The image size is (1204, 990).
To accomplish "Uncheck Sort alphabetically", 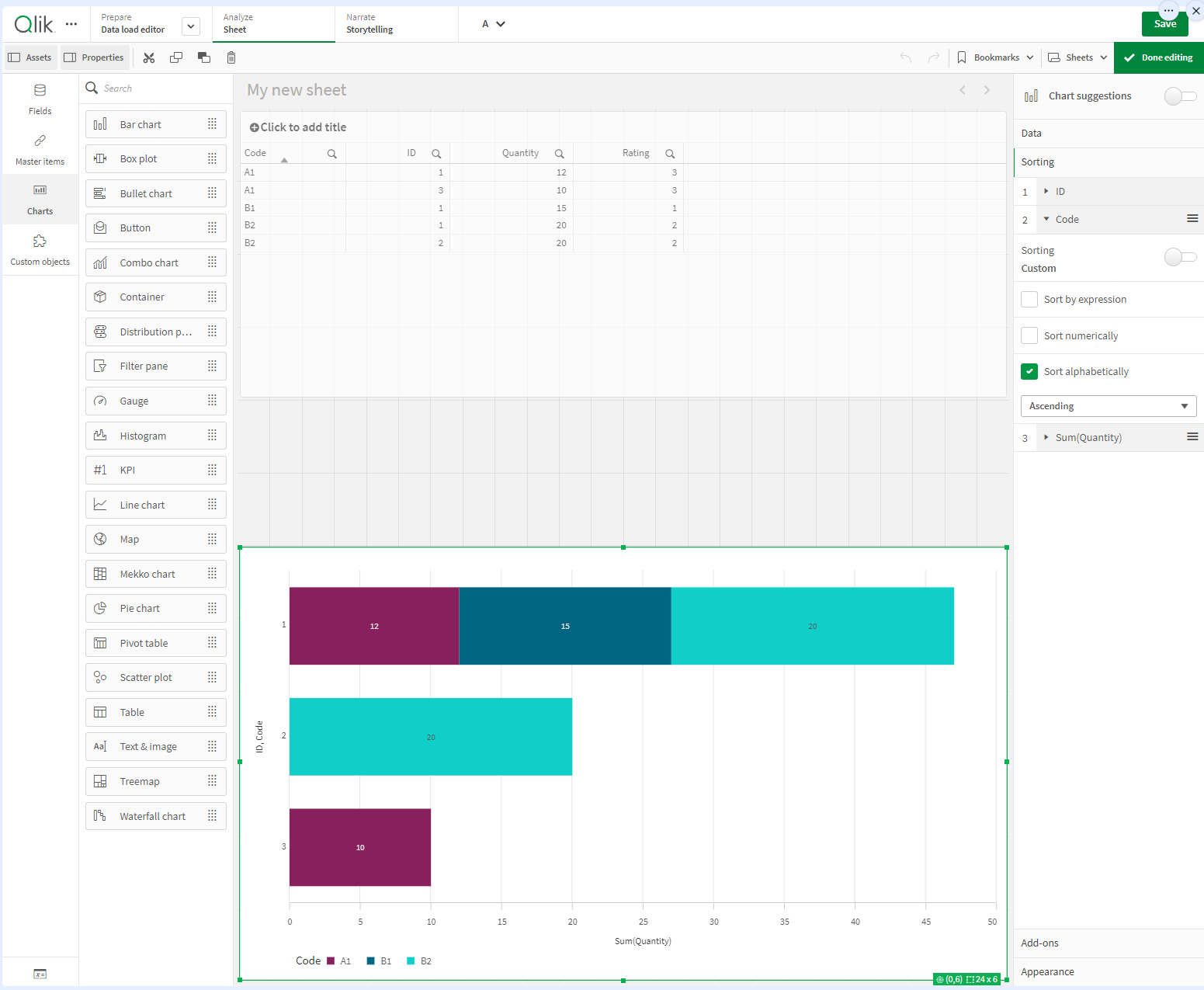I will point(1029,371).
